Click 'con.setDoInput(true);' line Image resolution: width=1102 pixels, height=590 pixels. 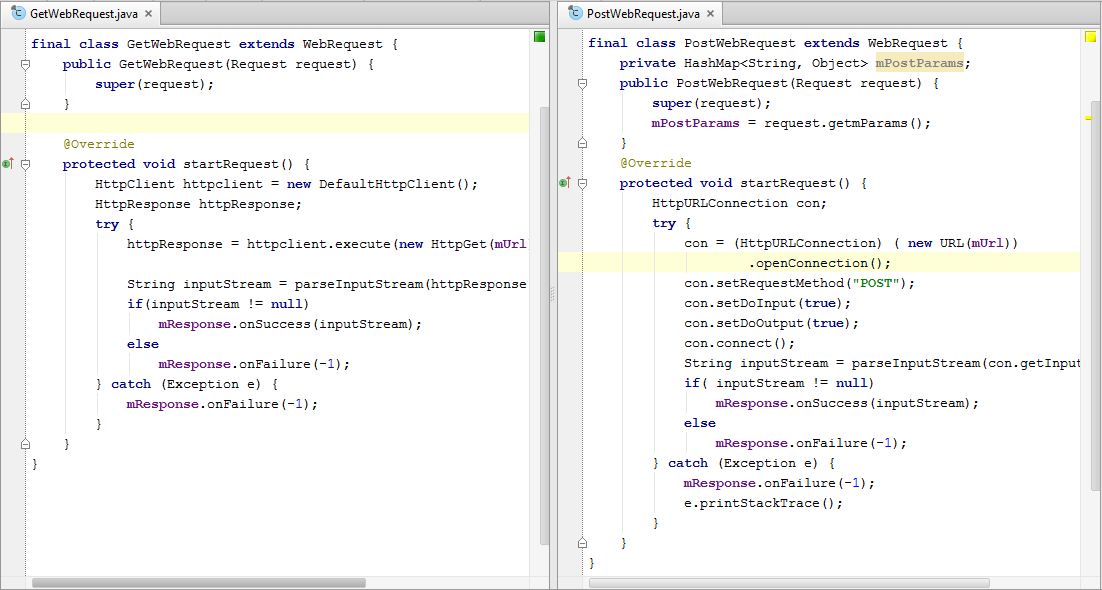point(767,303)
